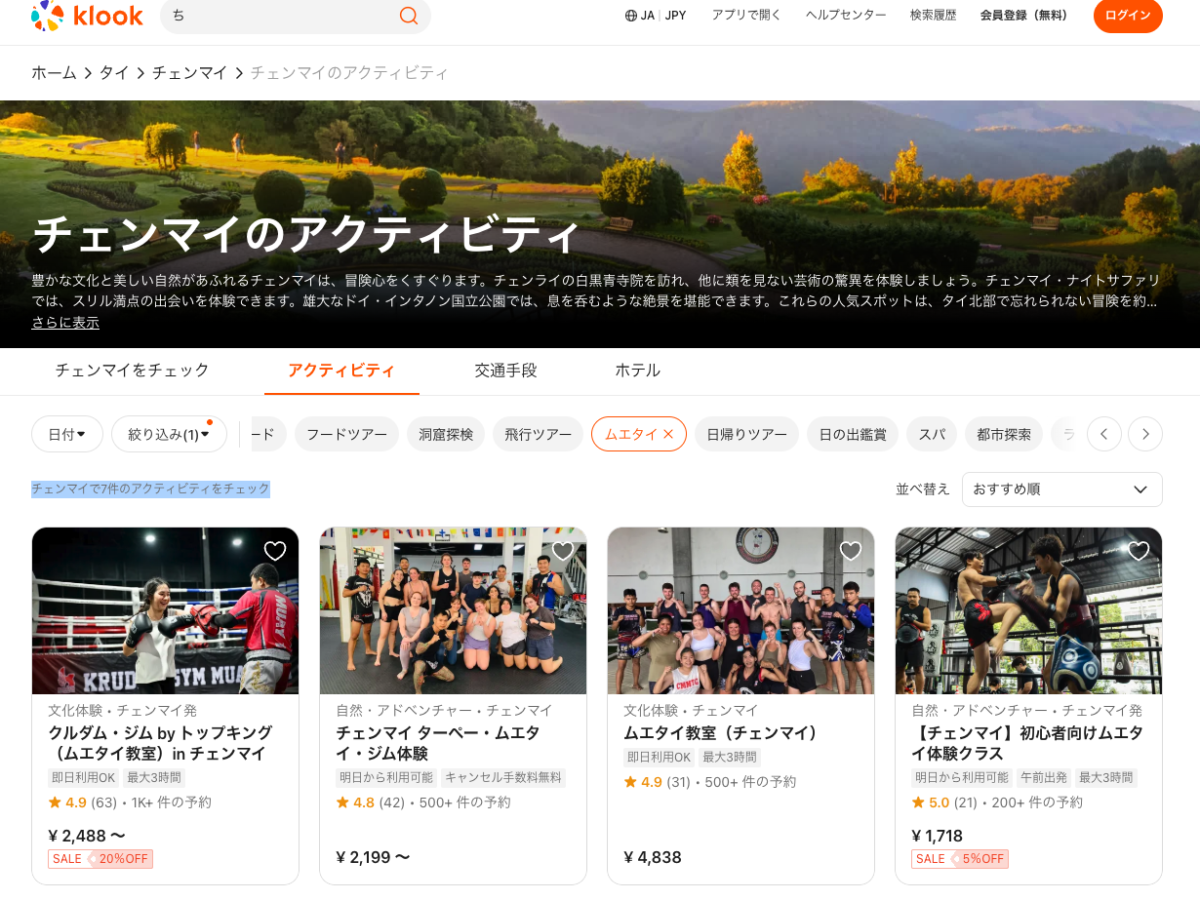
Task: Open the 日付 date dropdown
Action: pyautogui.click(x=67, y=434)
